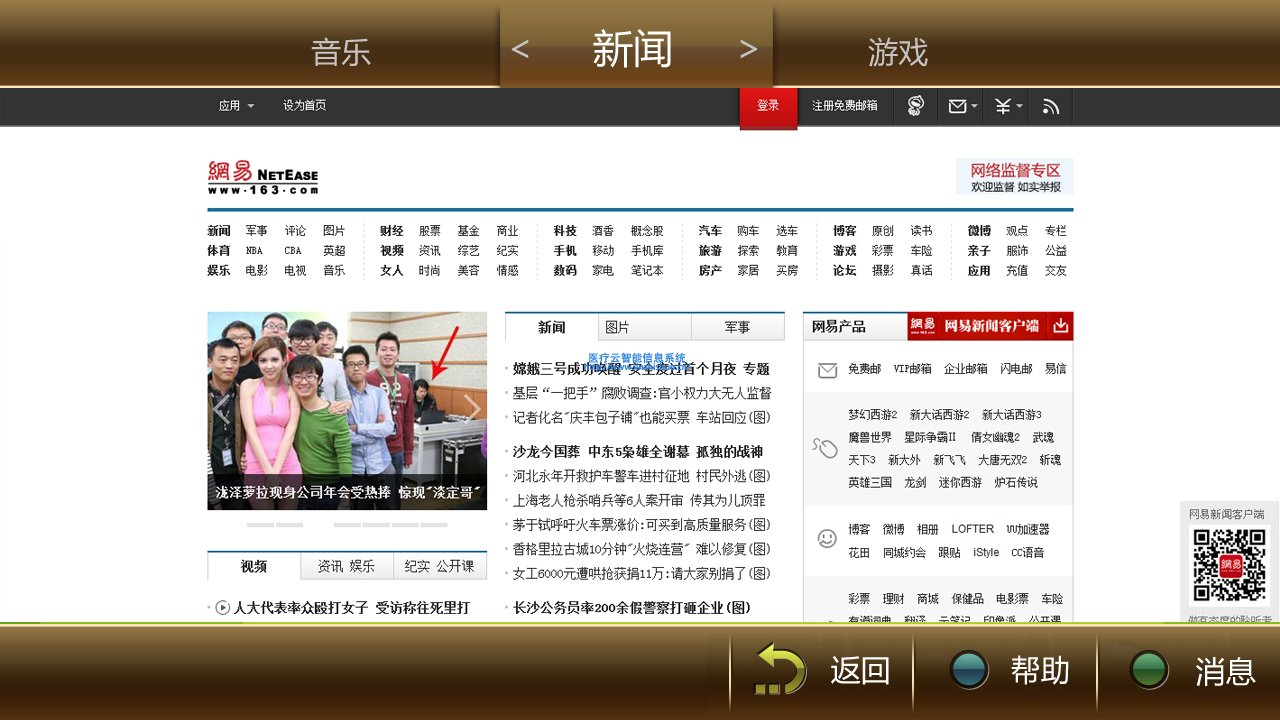Click the red 登录 button
The width and height of the screenshot is (1280, 720).
point(768,106)
